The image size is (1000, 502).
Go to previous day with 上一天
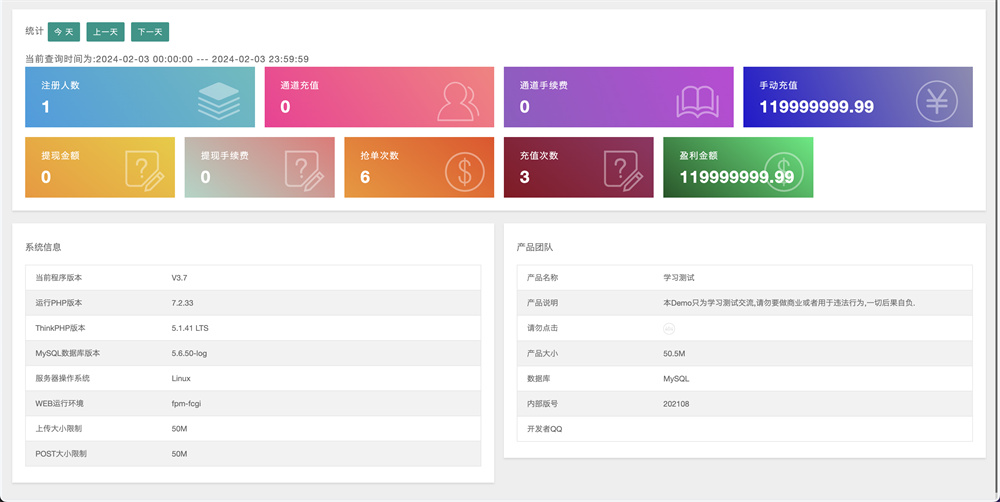pos(105,32)
